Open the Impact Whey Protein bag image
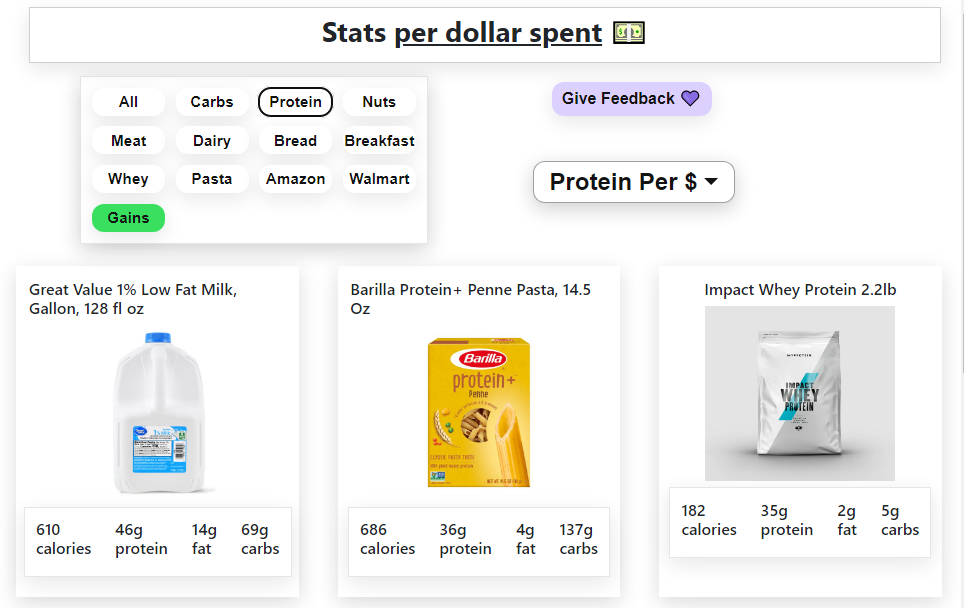Image resolution: width=964 pixels, height=608 pixels. click(x=800, y=393)
